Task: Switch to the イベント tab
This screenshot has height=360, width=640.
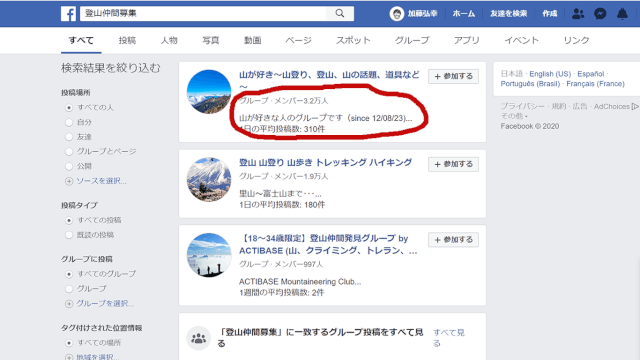Action: pyautogui.click(x=521, y=40)
